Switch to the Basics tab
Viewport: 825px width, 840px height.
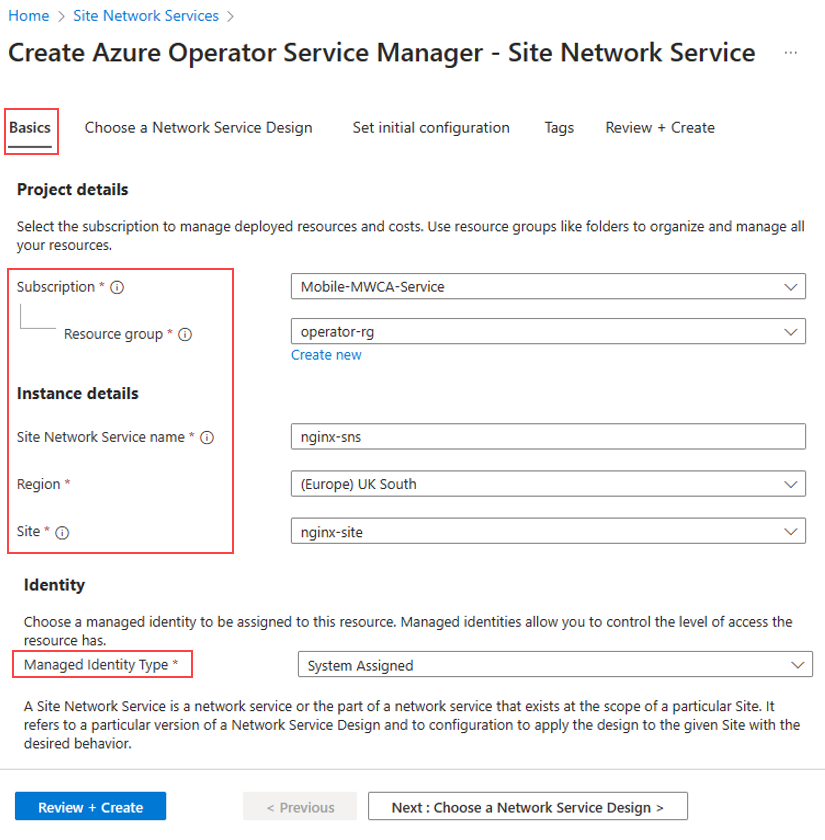click(x=30, y=128)
